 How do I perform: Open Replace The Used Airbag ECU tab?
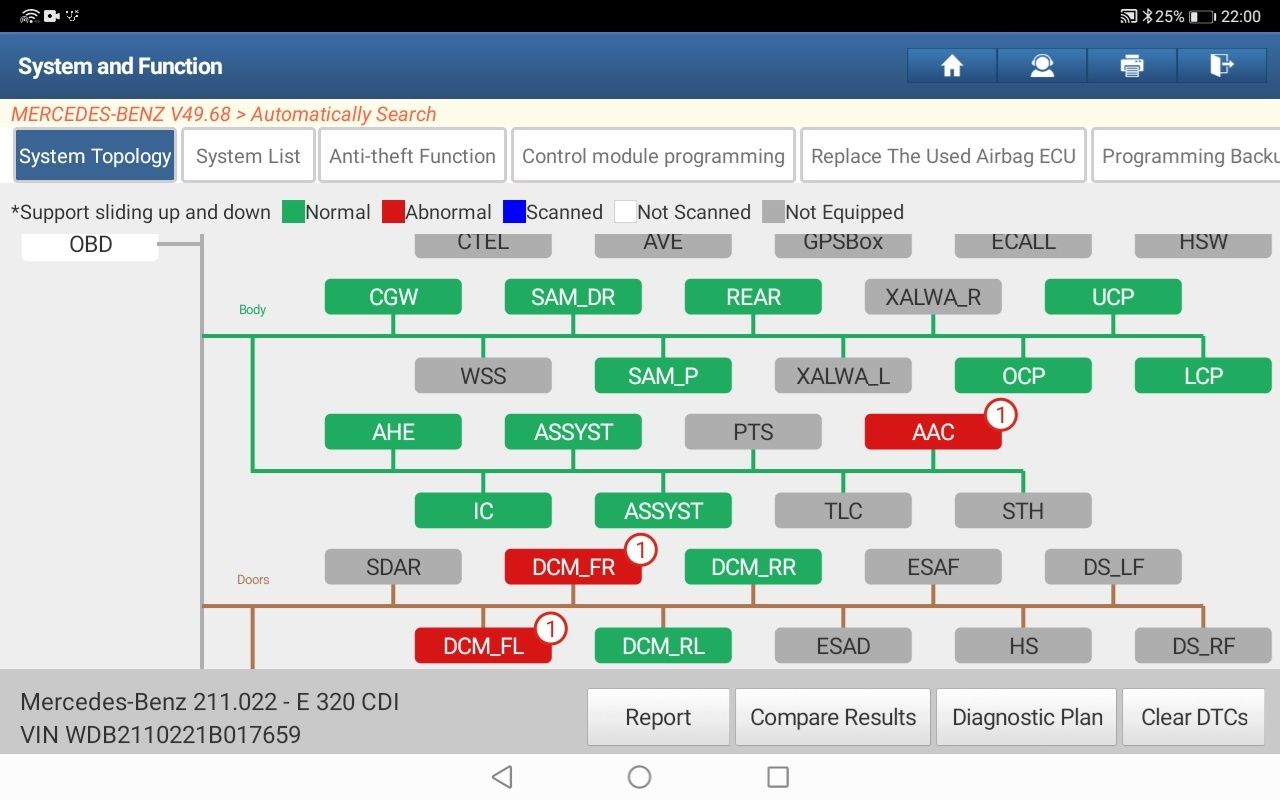coord(943,156)
